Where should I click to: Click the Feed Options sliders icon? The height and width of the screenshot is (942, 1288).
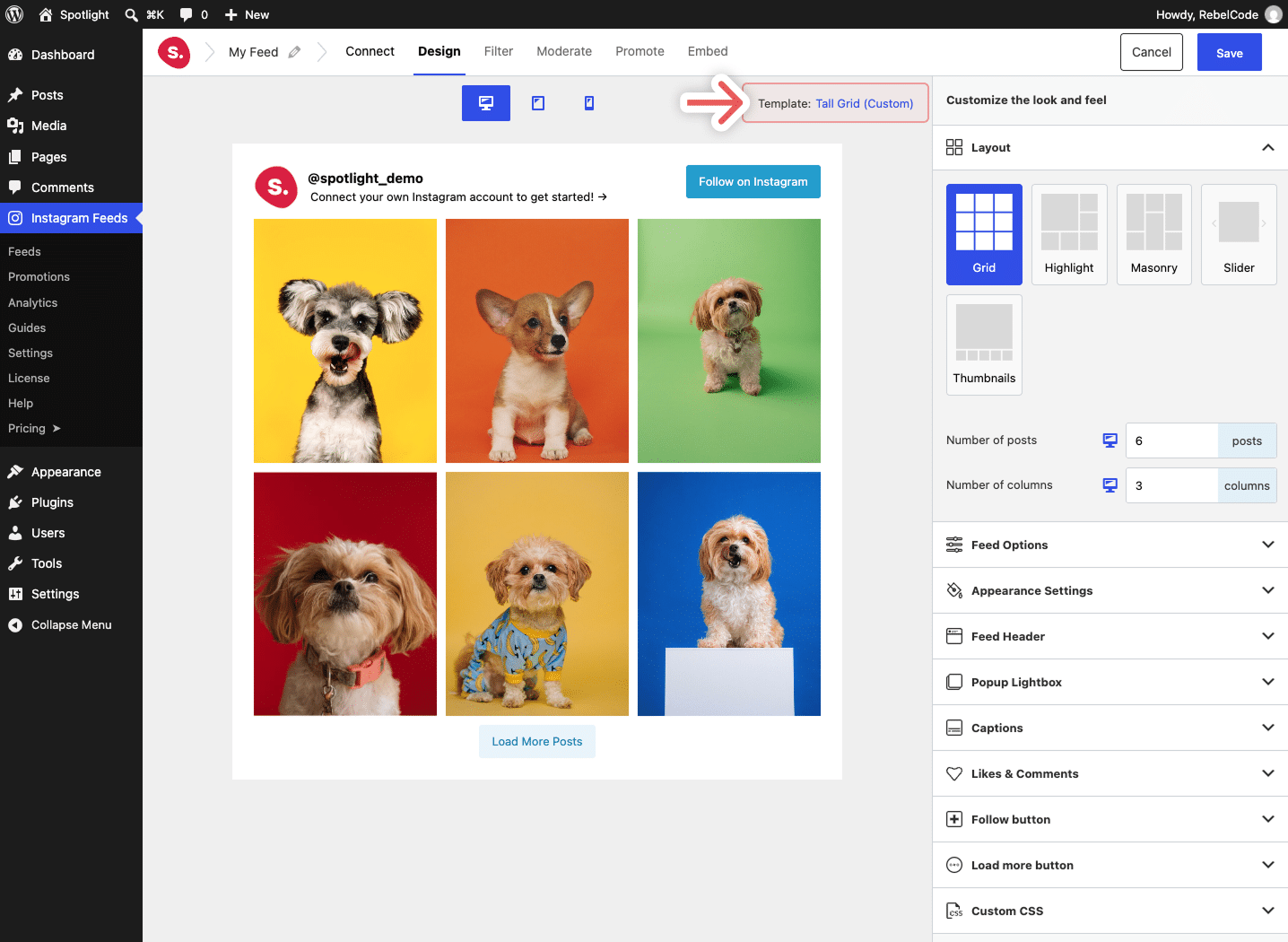pyautogui.click(x=954, y=545)
